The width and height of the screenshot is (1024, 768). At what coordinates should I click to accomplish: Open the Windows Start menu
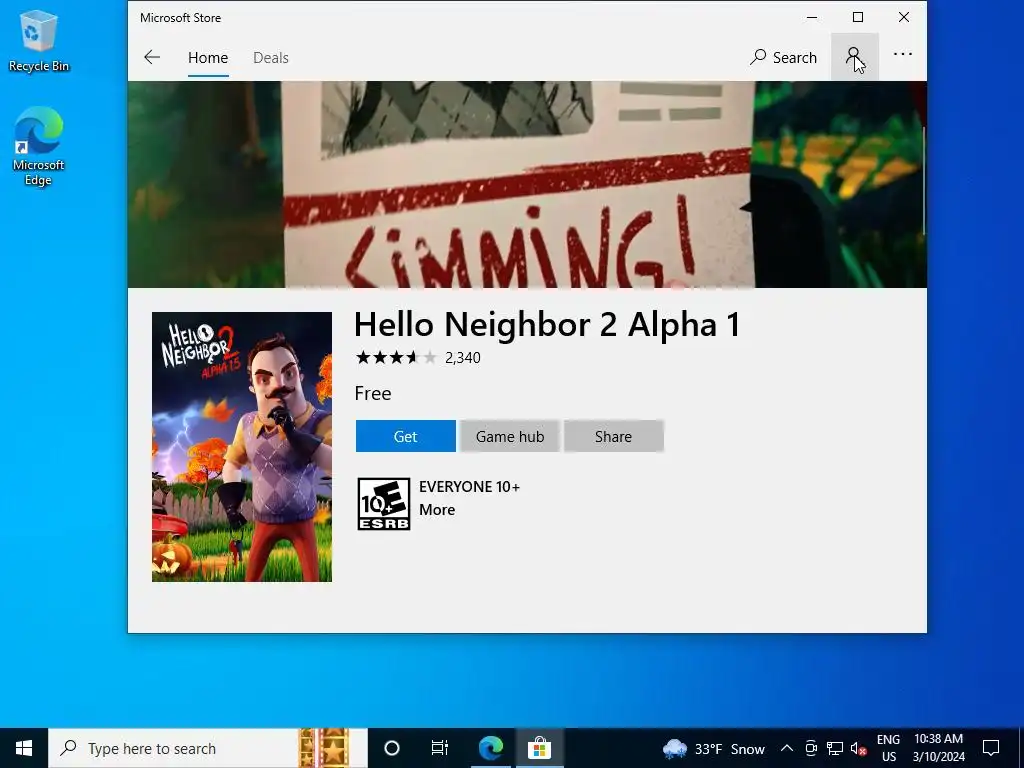coord(24,748)
